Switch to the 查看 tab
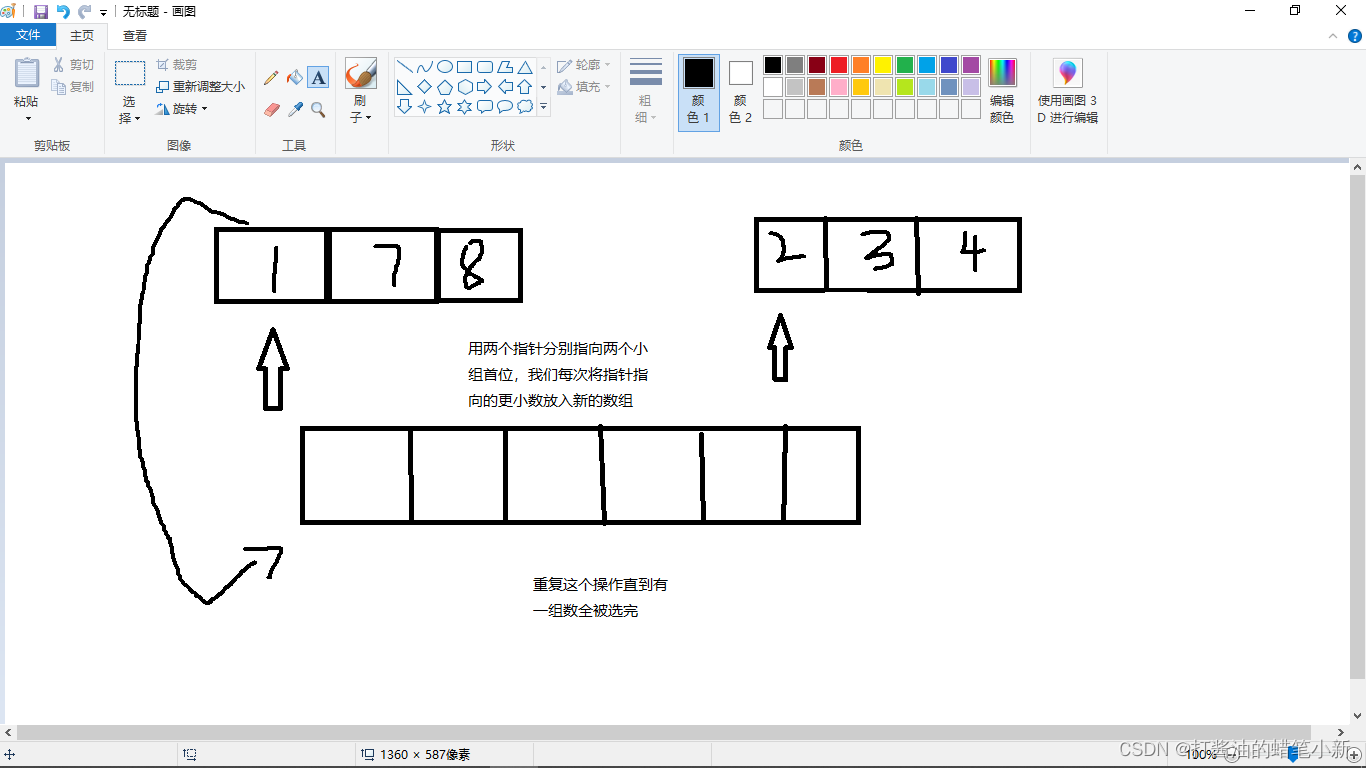 (x=135, y=35)
